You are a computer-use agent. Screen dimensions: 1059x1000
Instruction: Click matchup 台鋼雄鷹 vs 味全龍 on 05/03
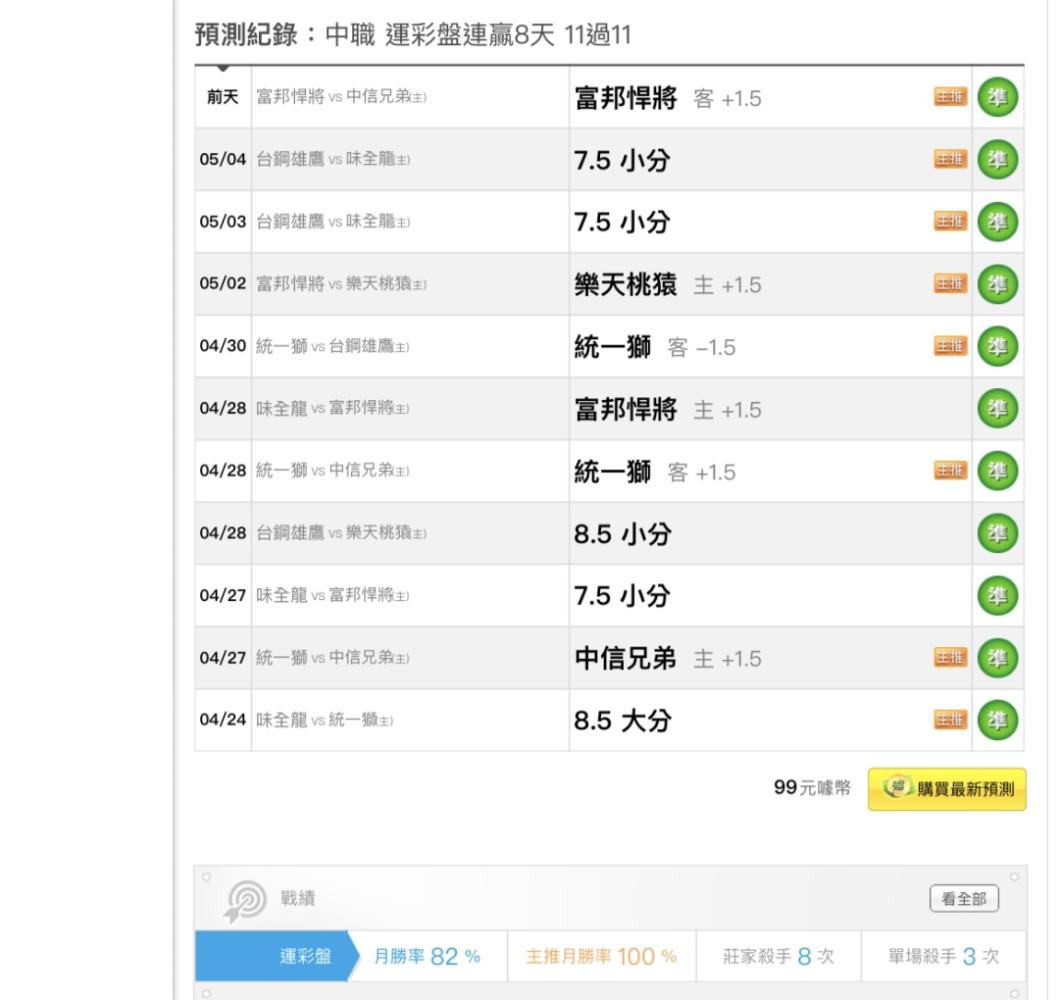pos(333,221)
